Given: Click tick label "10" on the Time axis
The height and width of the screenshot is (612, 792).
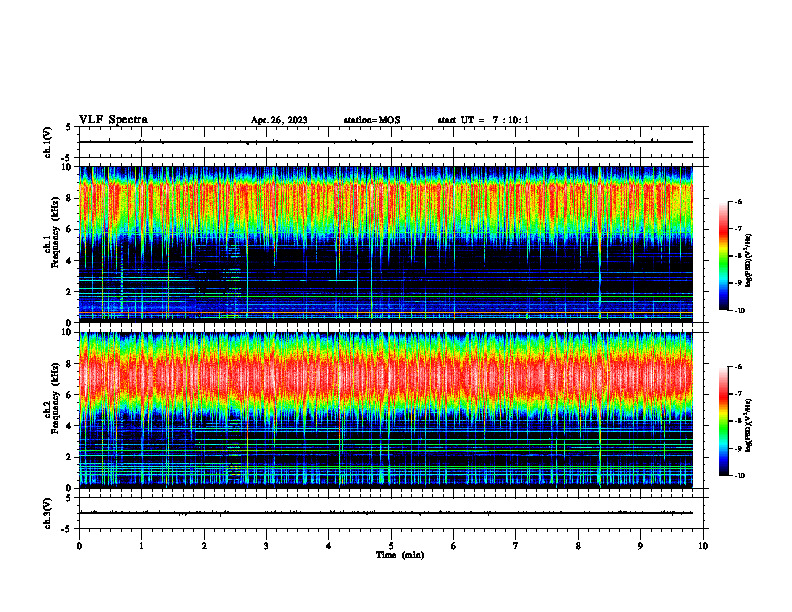Looking at the screenshot, I should point(703,546).
